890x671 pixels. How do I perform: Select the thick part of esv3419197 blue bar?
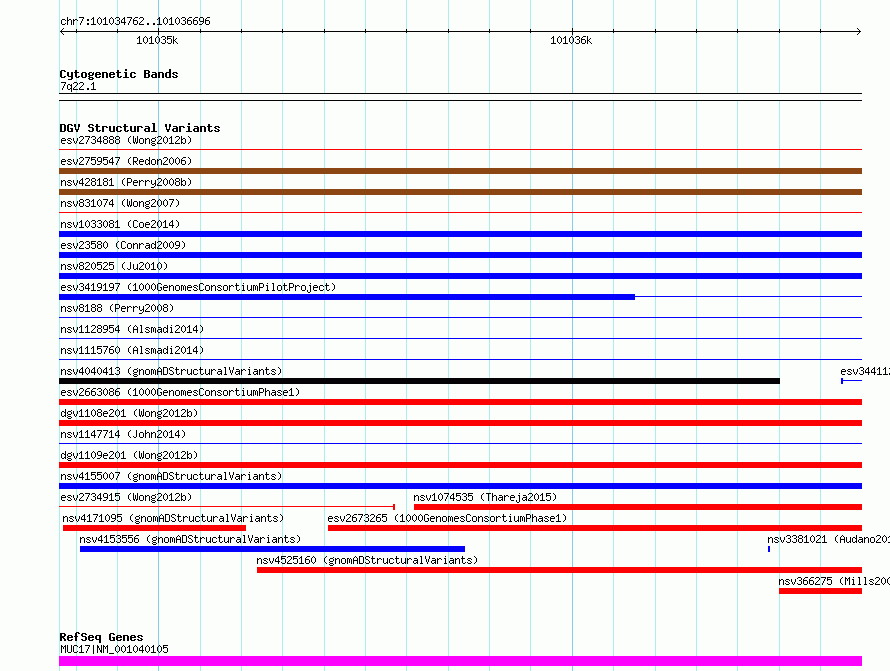point(347,297)
